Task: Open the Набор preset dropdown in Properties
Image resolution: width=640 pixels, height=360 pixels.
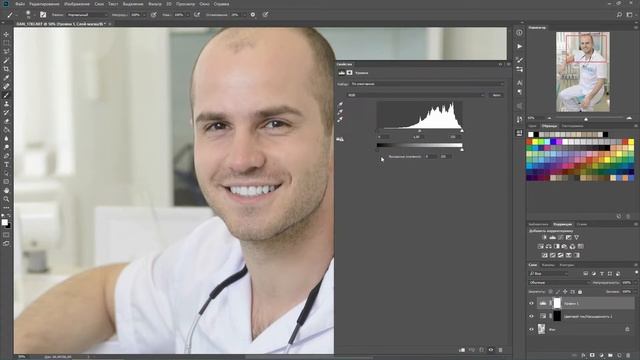Action: tap(427, 84)
